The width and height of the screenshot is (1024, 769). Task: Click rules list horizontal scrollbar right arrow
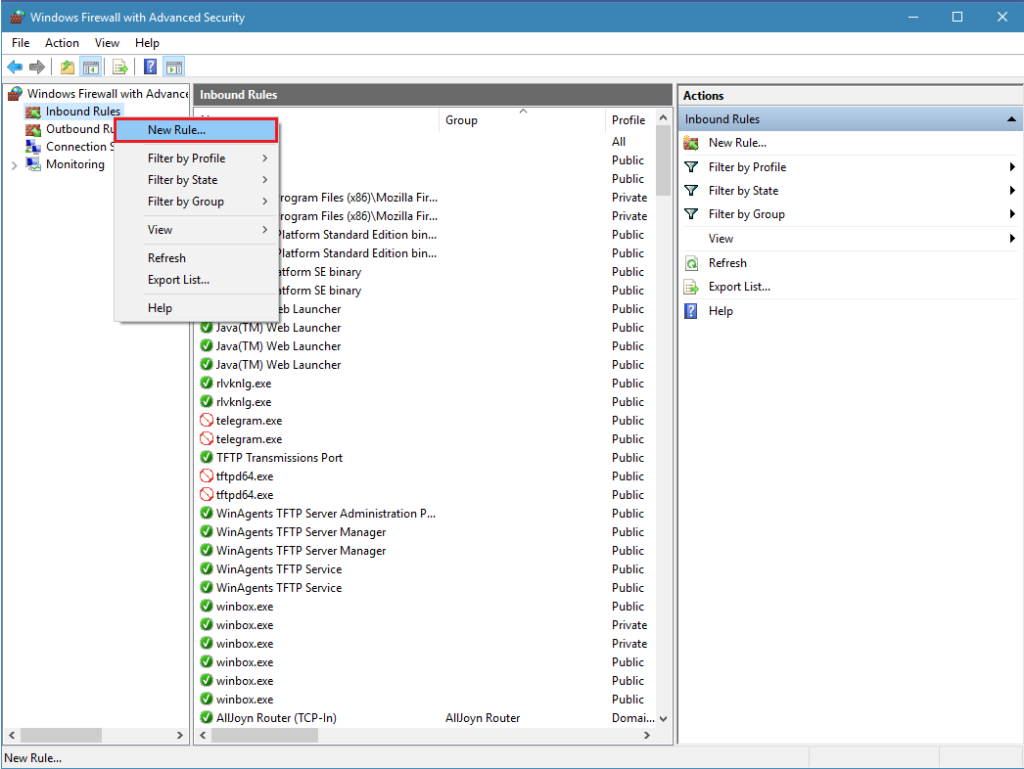click(x=647, y=735)
